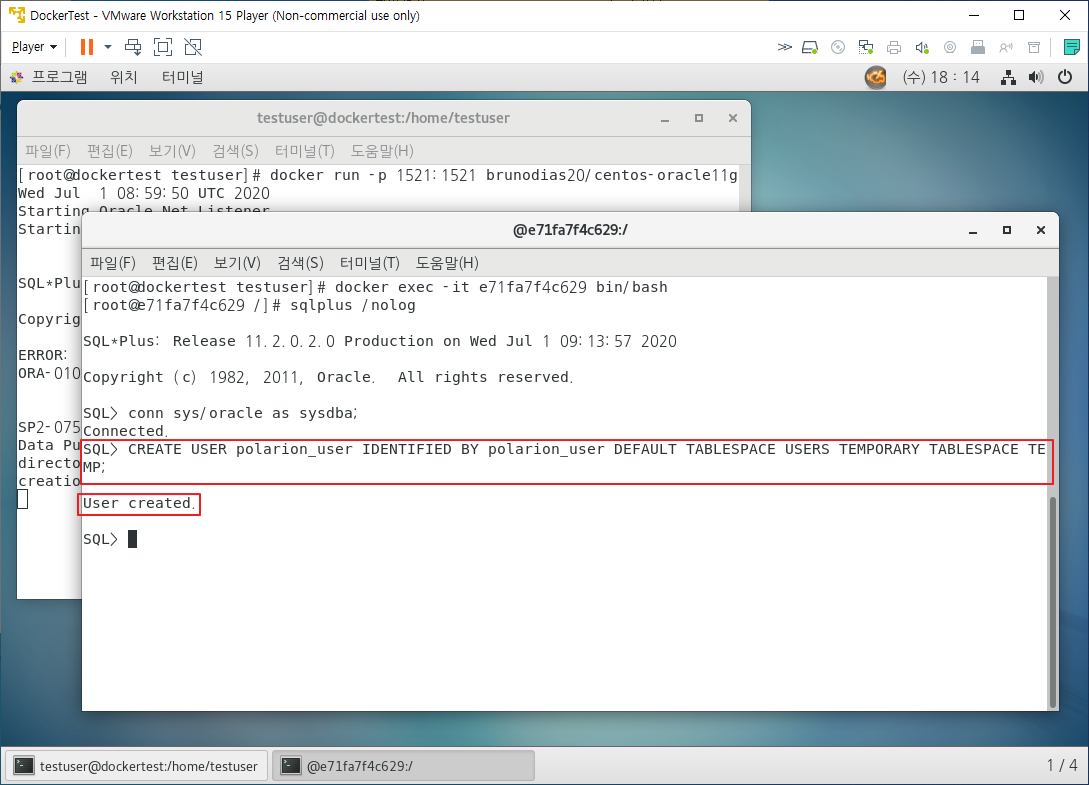Click the SQL> prompt cursor line
1089x785 pixels.
(110, 539)
